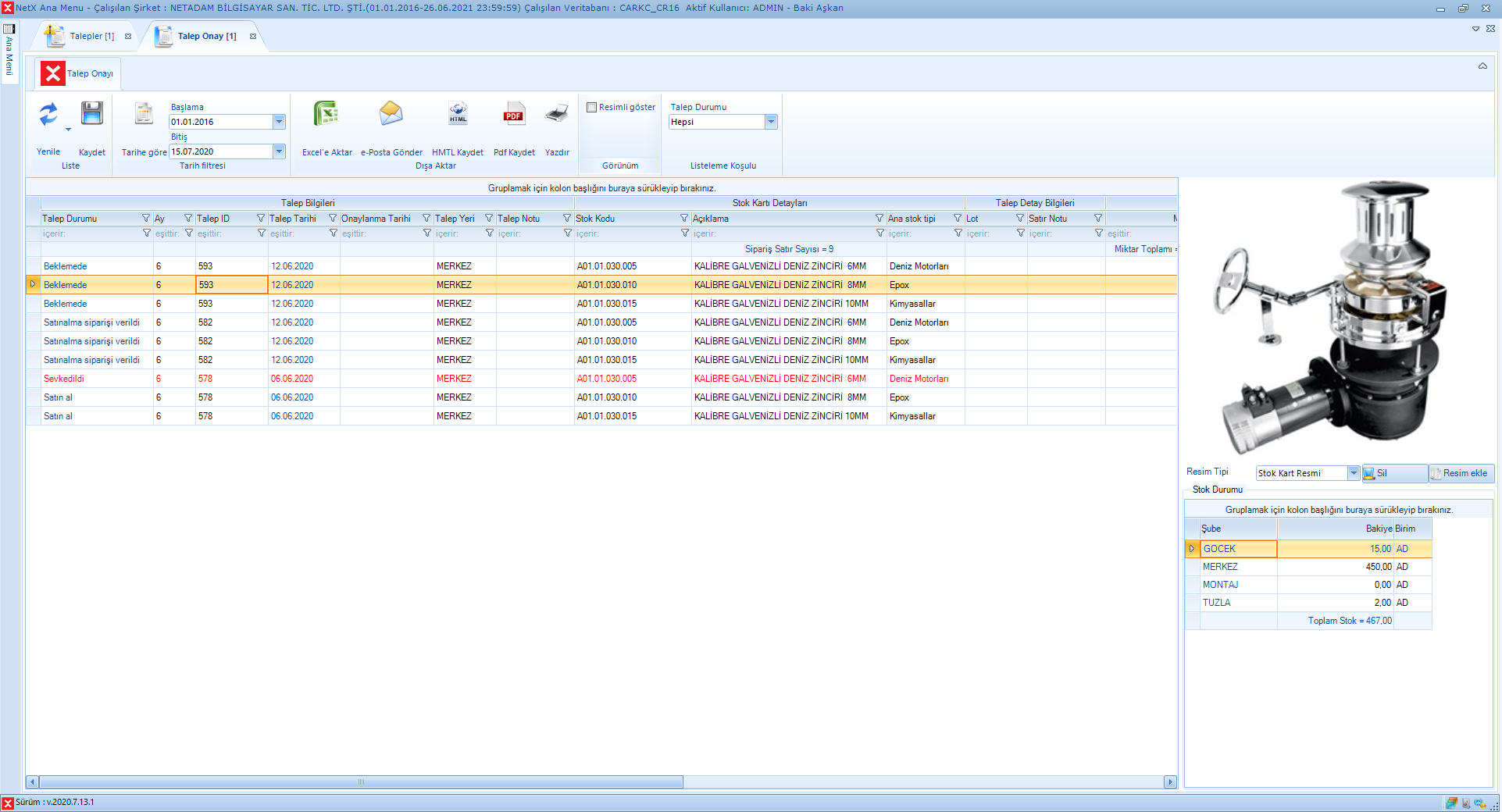Viewport: 1502px width, 812px height.
Task: Open the Bitiş date dropdown
Action: pos(279,151)
